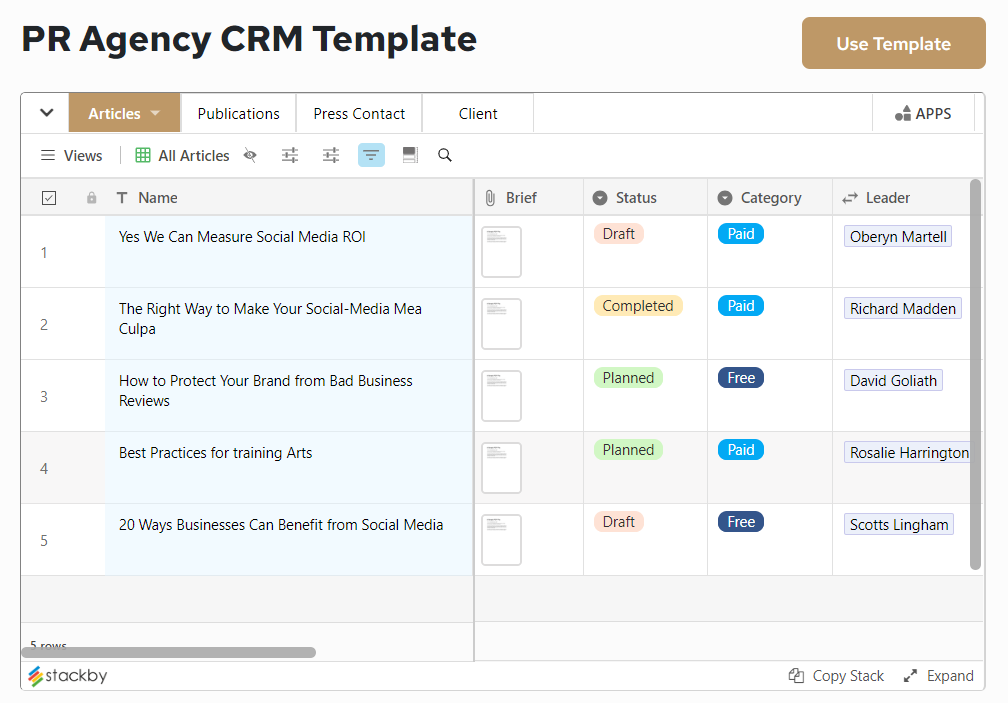Screen dimensions: 1008x703
Task: Open the search in the toolbar
Action: tap(444, 155)
